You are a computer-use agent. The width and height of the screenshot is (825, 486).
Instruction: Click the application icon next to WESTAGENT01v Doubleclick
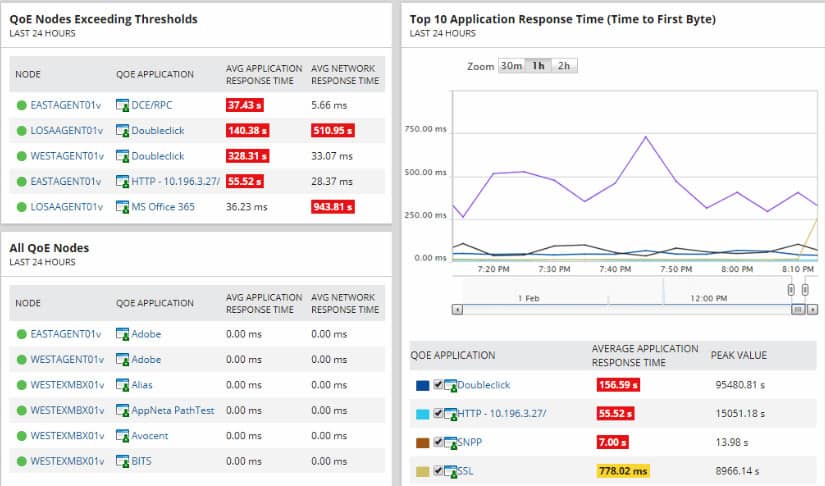(122, 156)
